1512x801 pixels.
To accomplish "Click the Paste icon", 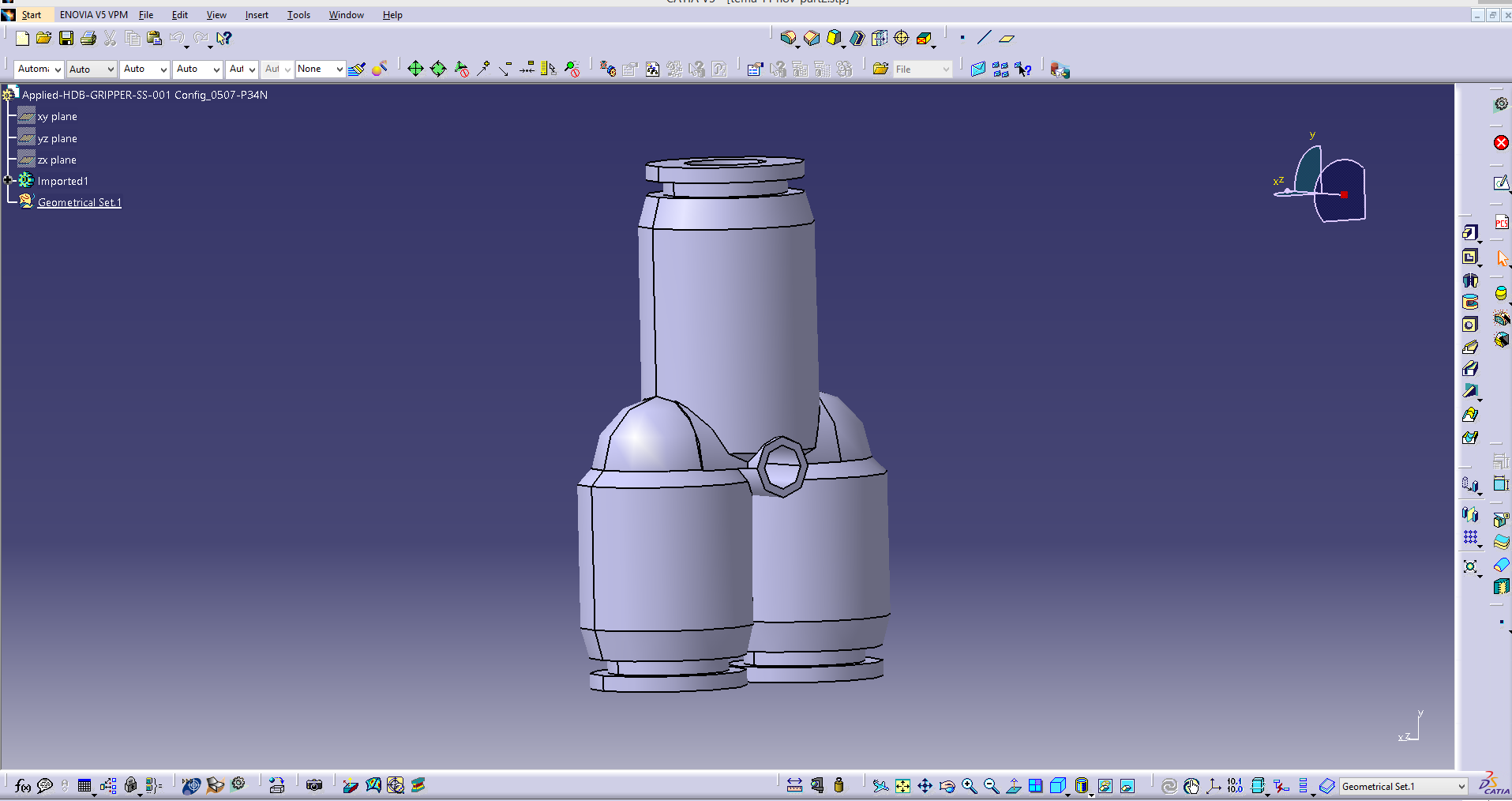I will tap(155, 38).
